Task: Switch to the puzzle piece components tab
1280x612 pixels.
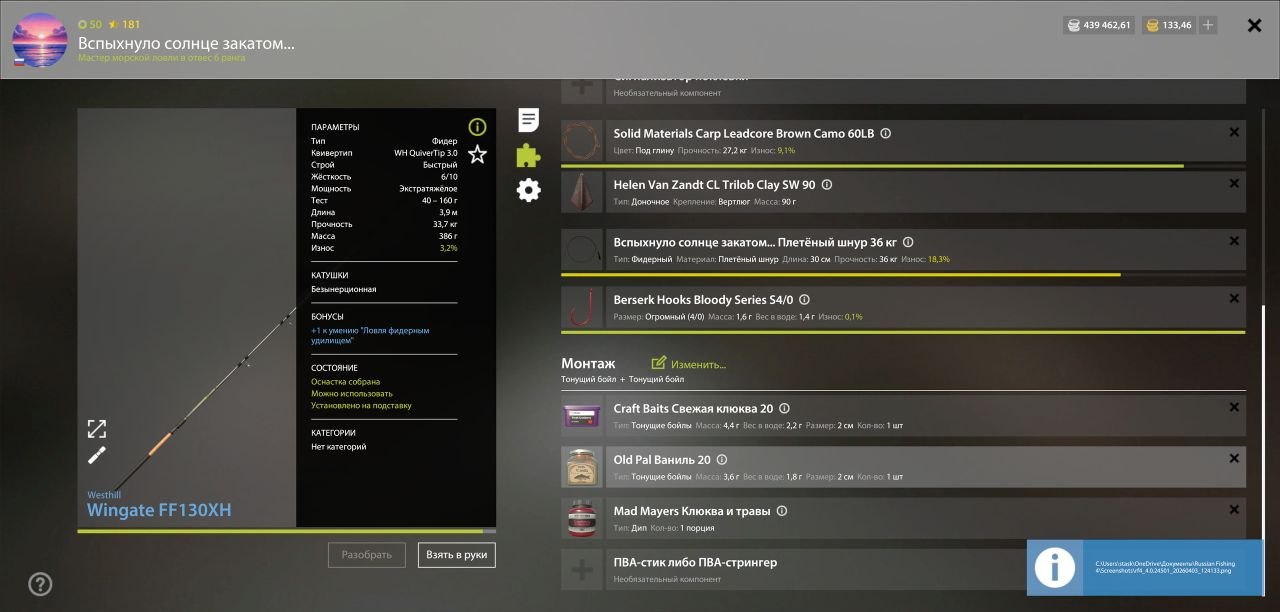Action: point(528,155)
